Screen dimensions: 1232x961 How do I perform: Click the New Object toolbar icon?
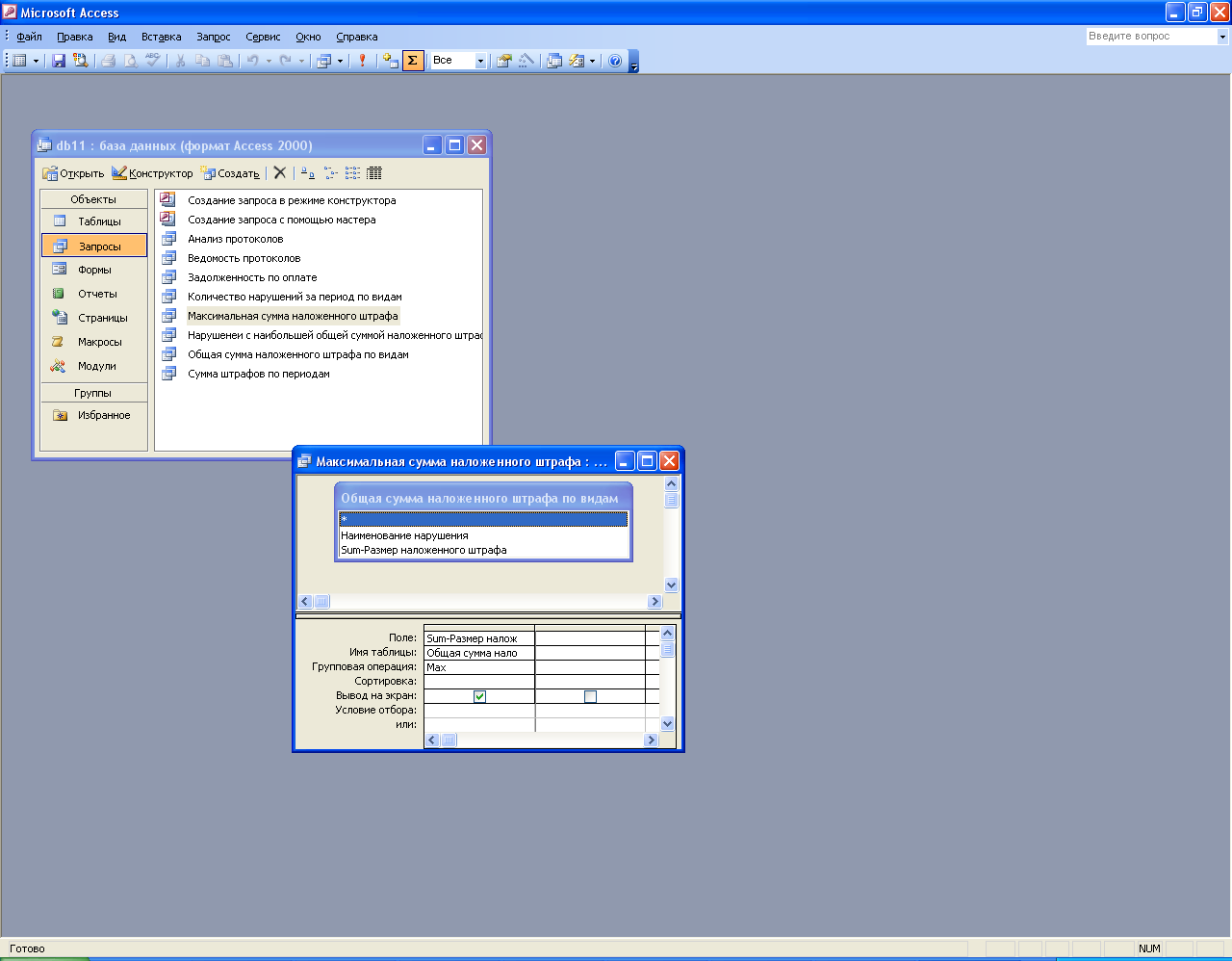point(577,61)
